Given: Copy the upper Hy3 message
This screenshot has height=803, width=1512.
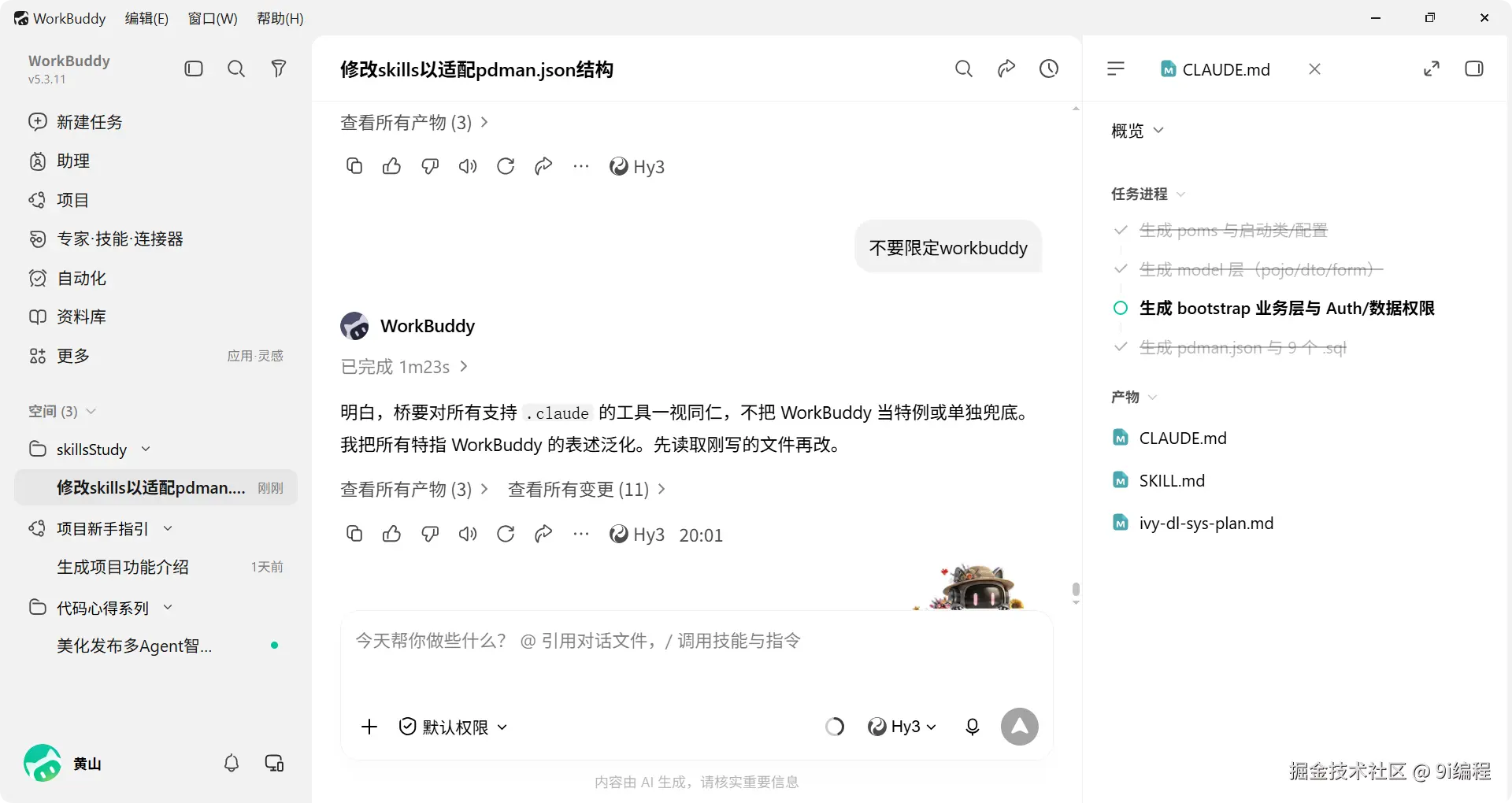Looking at the screenshot, I should click(x=354, y=166).
